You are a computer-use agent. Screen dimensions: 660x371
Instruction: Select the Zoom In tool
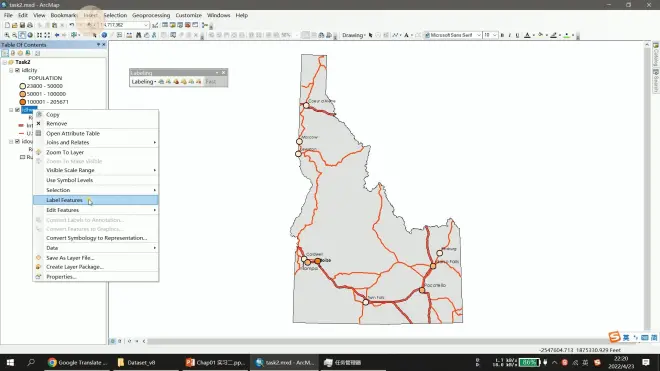[x=7, y=35]
